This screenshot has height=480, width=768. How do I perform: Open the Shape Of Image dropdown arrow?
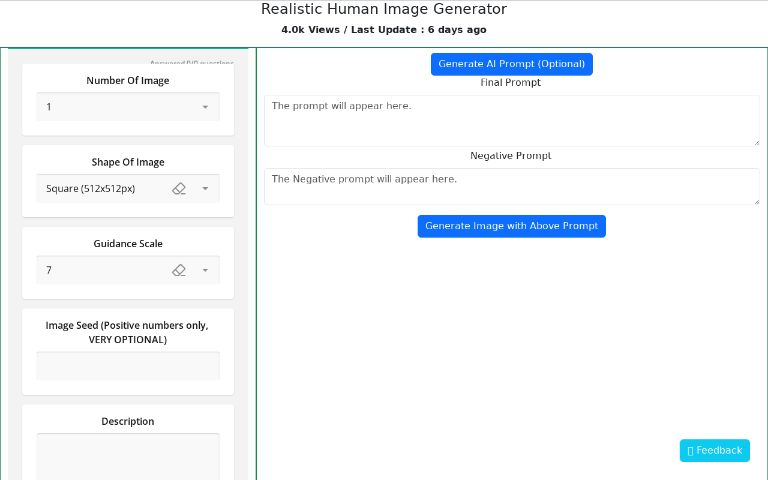click(x=205, y=188)
